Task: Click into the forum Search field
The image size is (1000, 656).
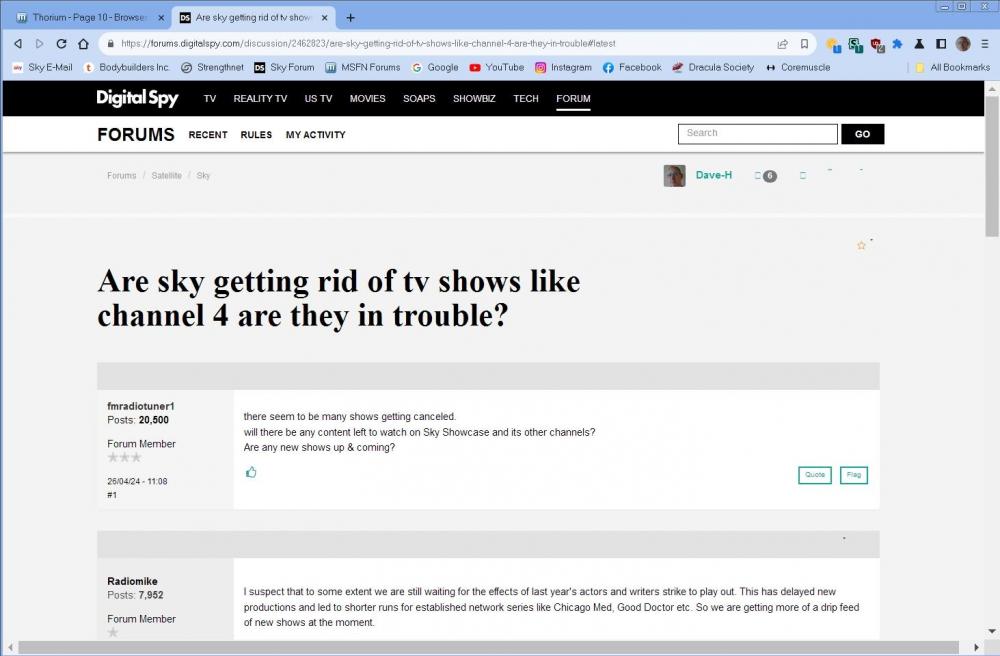Action: [x=757, y=134]
